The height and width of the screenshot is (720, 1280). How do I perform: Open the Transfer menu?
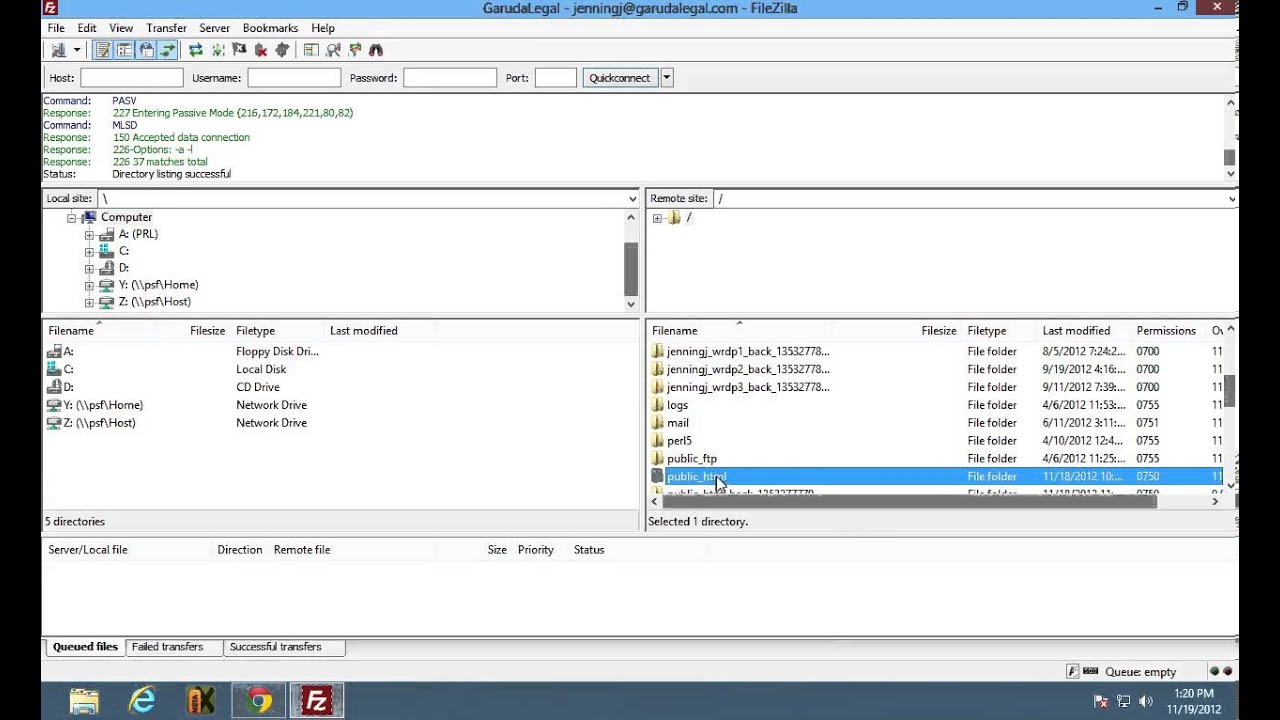coord(166,28)
